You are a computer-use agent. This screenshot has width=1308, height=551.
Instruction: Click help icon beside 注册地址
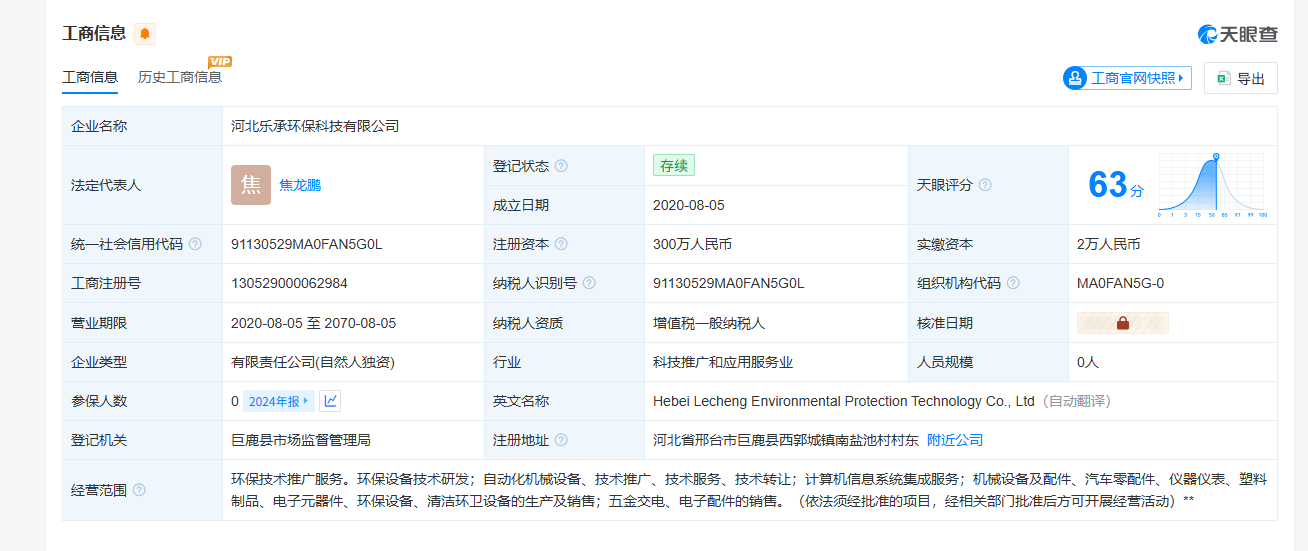click(561, 440)
